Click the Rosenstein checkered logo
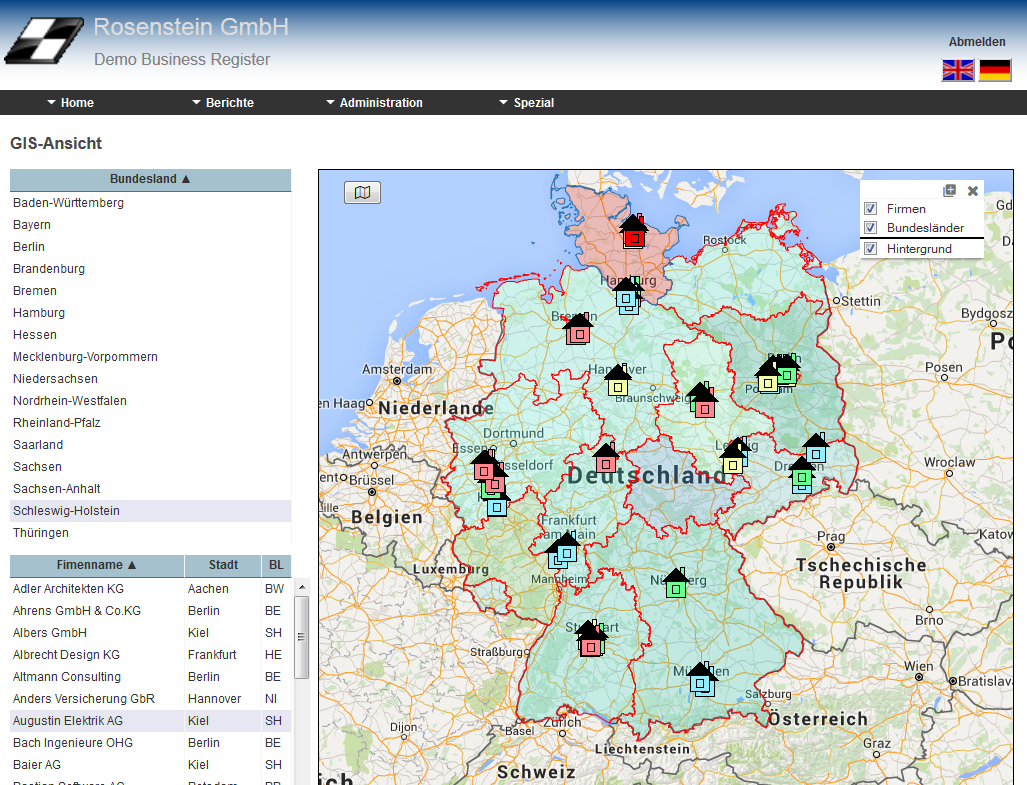The image size is (1027, 785). [43, 41]
